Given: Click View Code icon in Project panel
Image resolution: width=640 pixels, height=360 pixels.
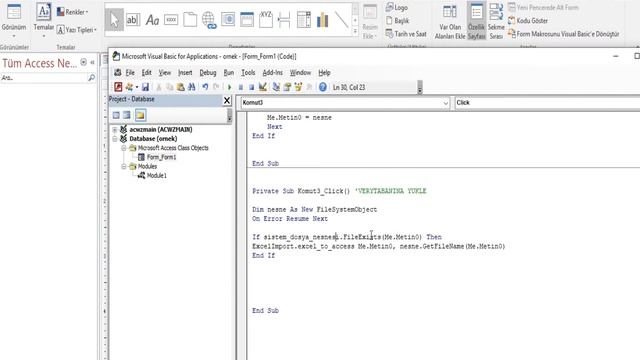Looking at the screenshot, I should click(116, 115).
